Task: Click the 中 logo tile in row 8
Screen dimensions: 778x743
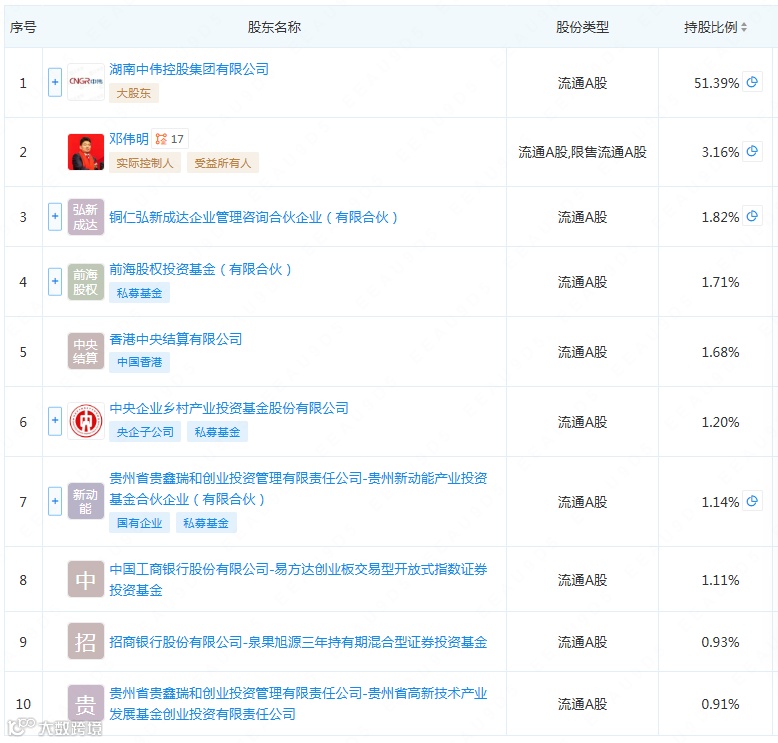Action: click(x=86, y=579)
